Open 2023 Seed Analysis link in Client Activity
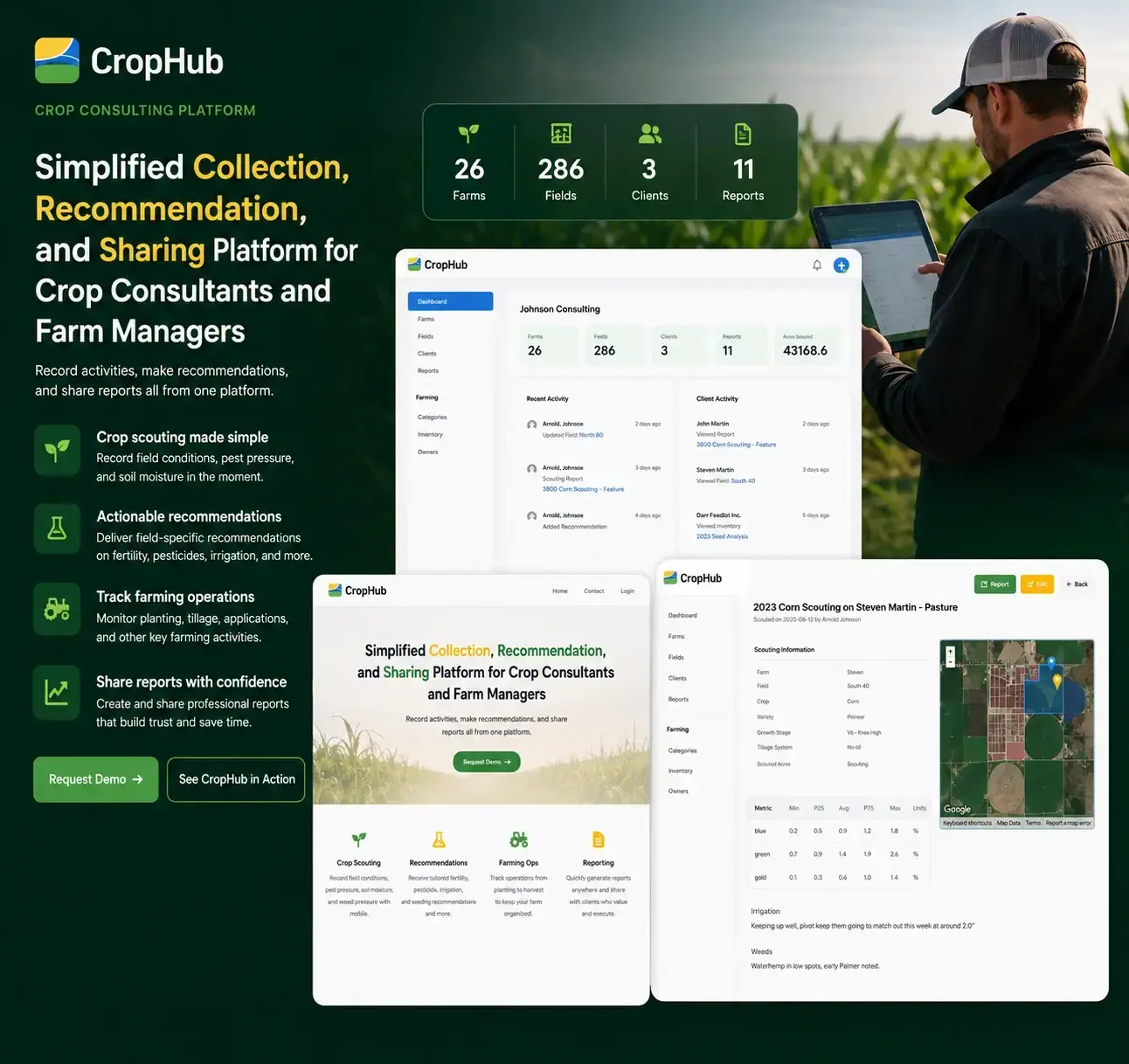The image size is (1129, 1064). (722, 536)
